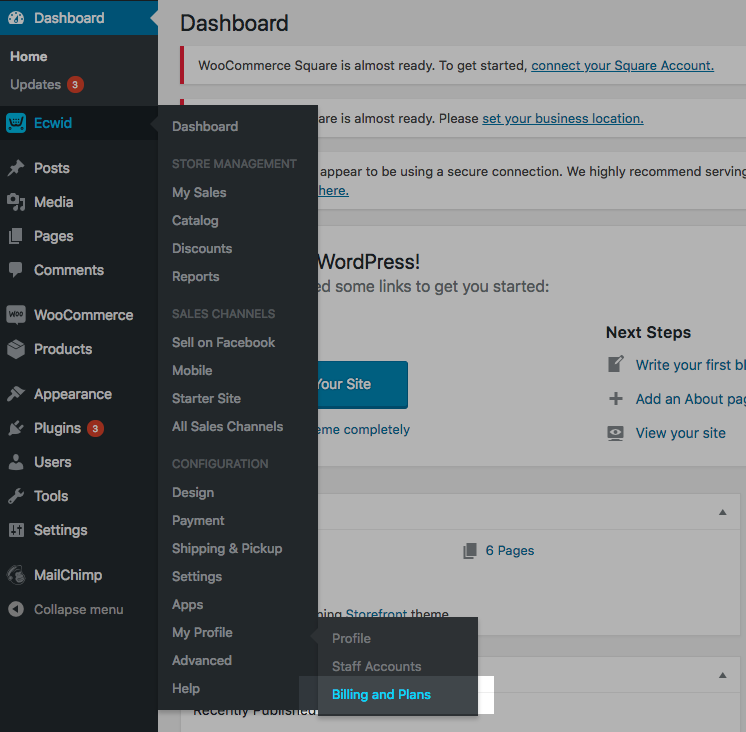Open MailChimp in the sidebar
746x732 pixels.
68,575
